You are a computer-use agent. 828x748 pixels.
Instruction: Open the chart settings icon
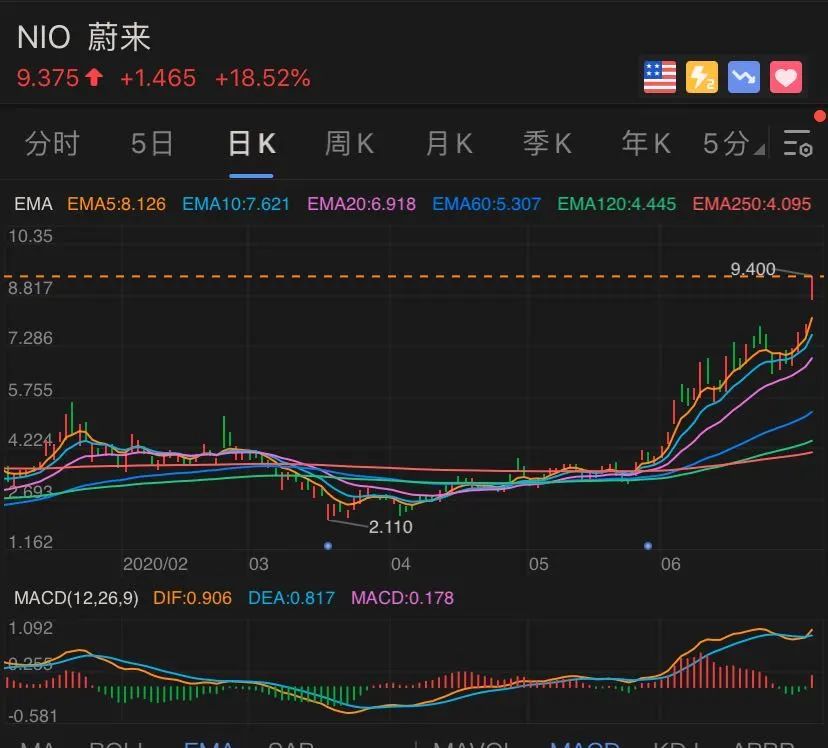pyautogui.click(x=798, y=144)
